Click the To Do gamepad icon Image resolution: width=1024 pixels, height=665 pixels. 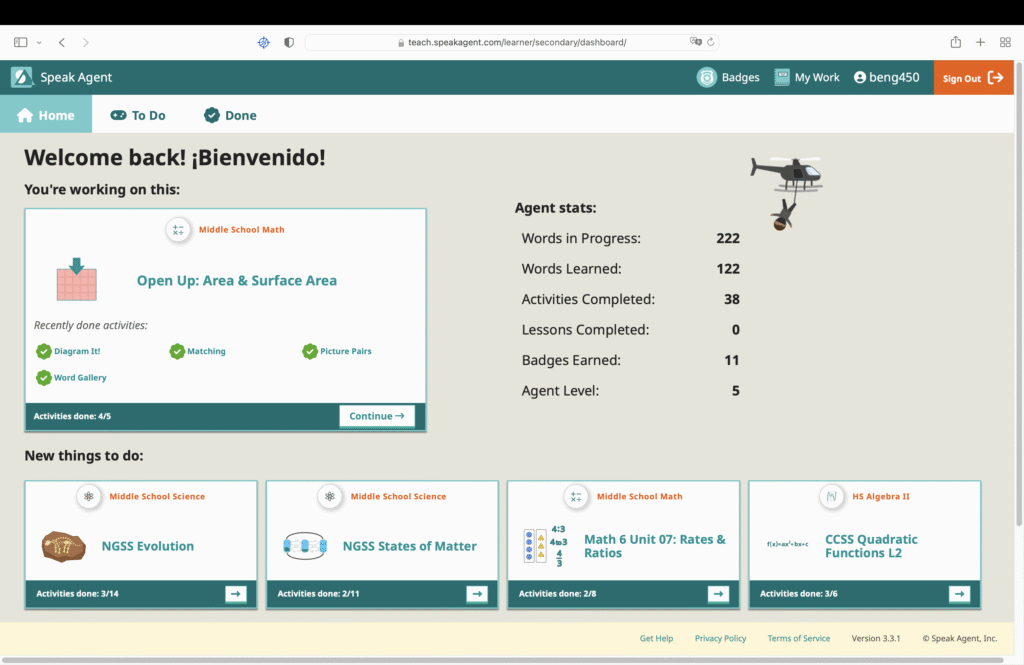pos(118,115)
